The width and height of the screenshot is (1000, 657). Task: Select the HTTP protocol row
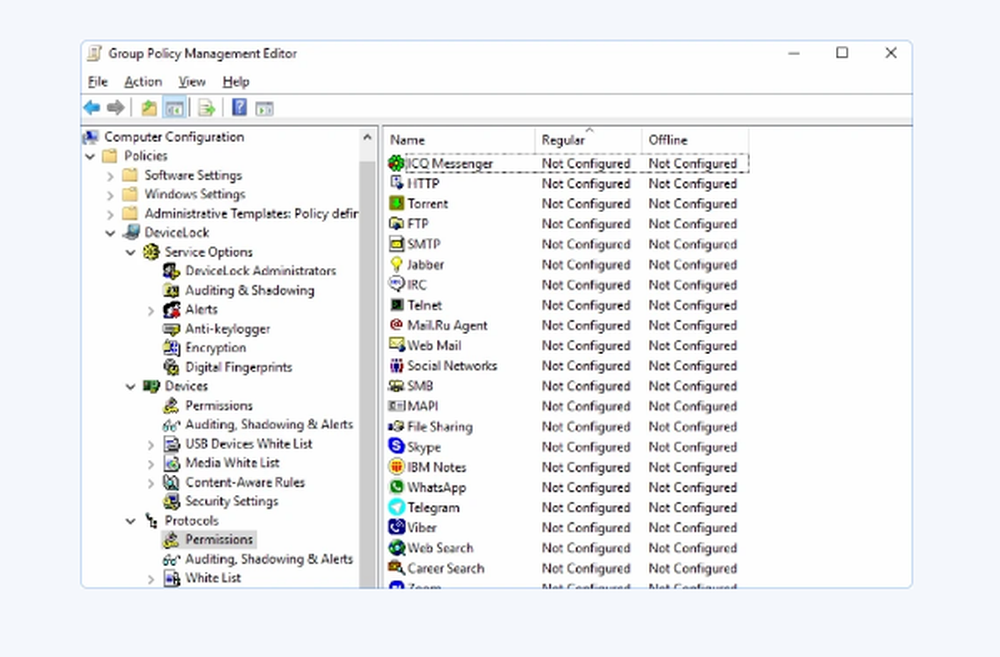pyautogui.click(x=568, y=184)
